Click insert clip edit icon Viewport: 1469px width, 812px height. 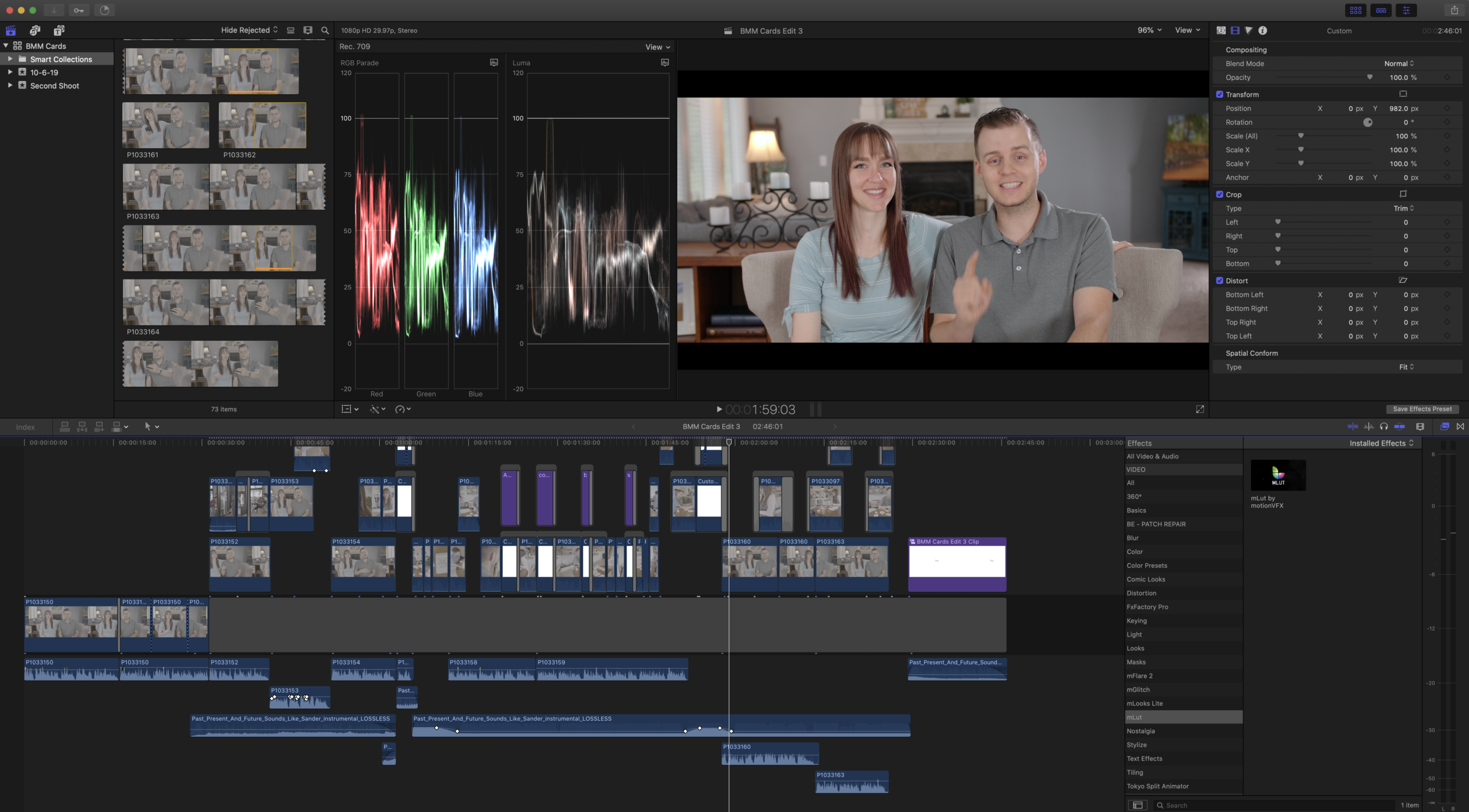82,426
